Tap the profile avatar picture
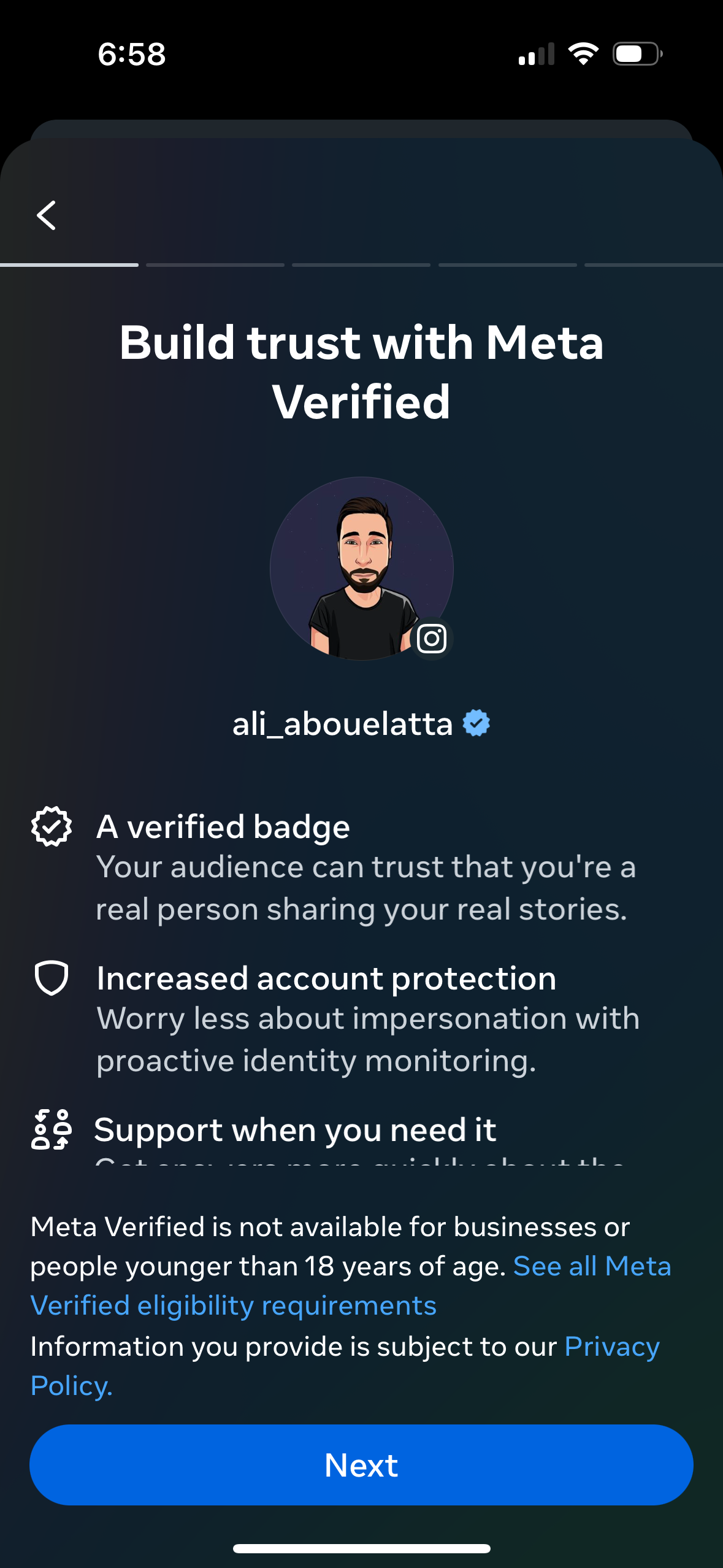Image resolution: width=723 pixels, height=1568 pixels. coord(361,568)
